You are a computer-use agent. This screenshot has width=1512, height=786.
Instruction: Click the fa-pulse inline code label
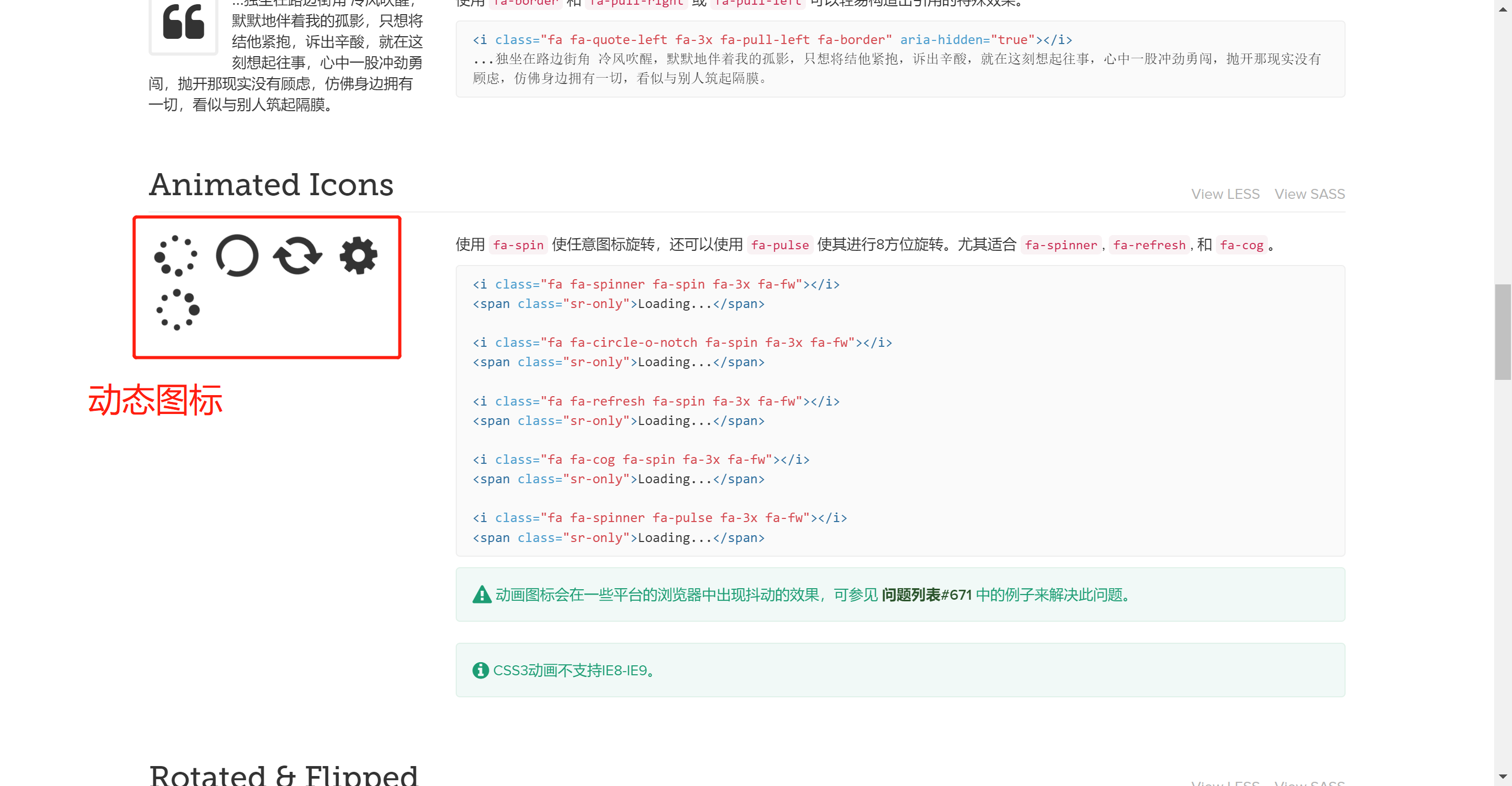coord(780,245)
